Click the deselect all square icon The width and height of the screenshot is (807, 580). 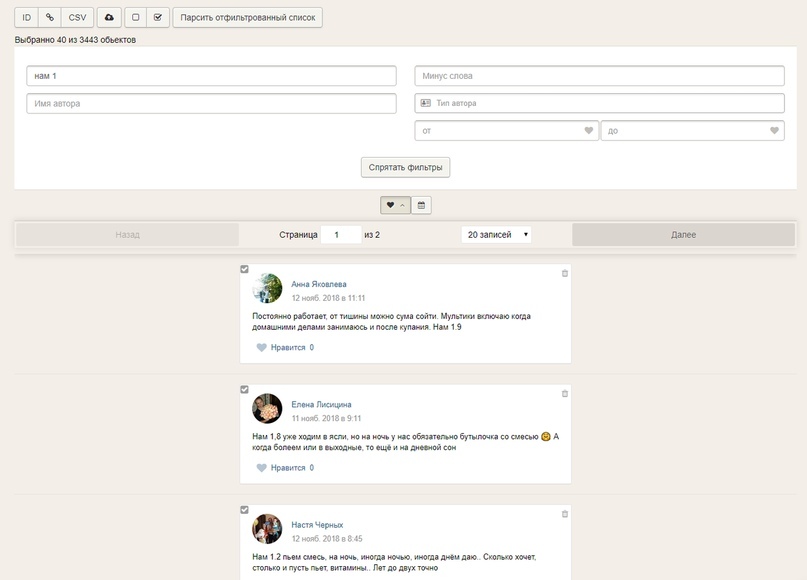[x=135, y=17]
